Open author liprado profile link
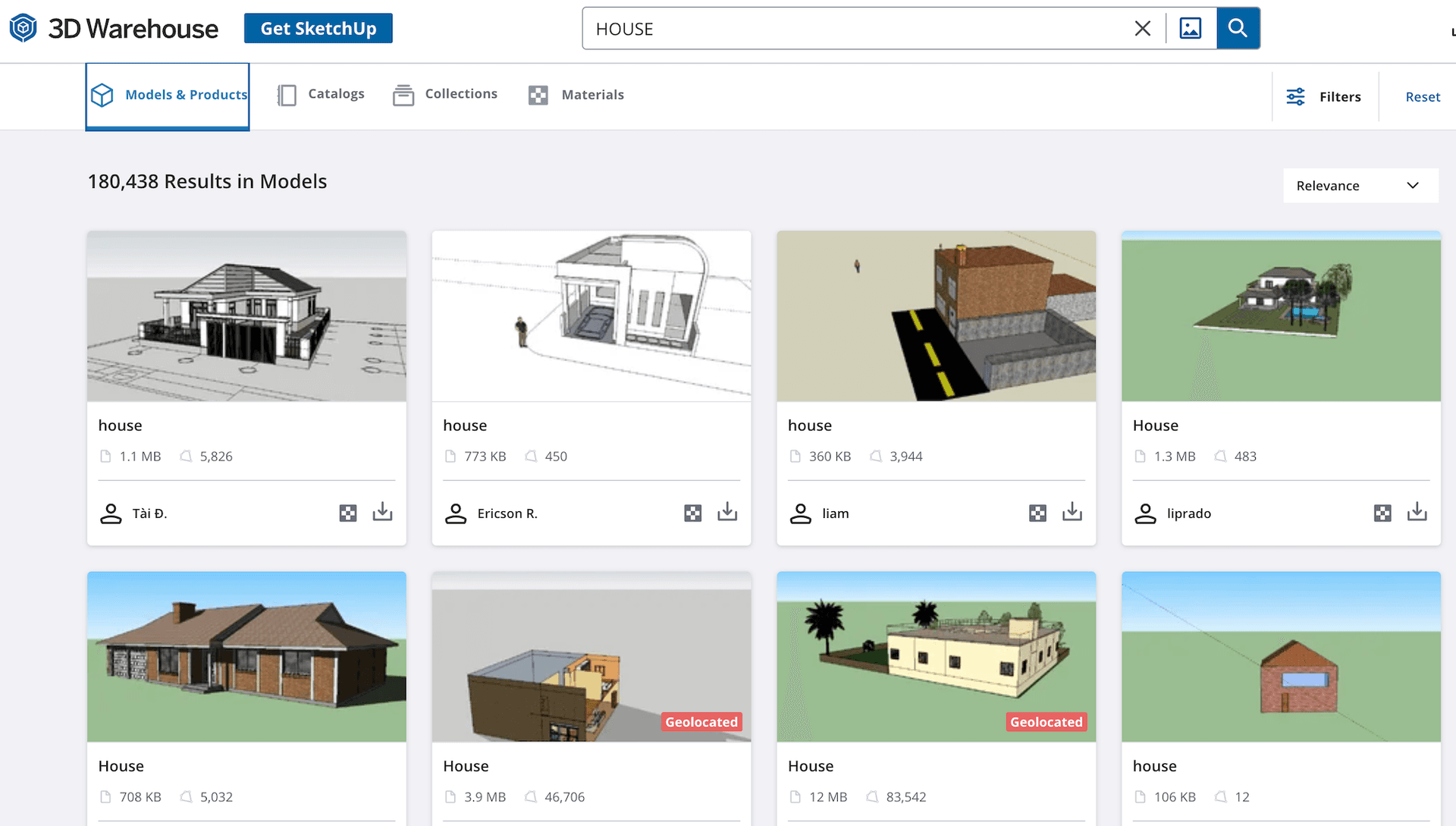The height and width of the screenshot is (826, 1456). tap(1189, 514)
